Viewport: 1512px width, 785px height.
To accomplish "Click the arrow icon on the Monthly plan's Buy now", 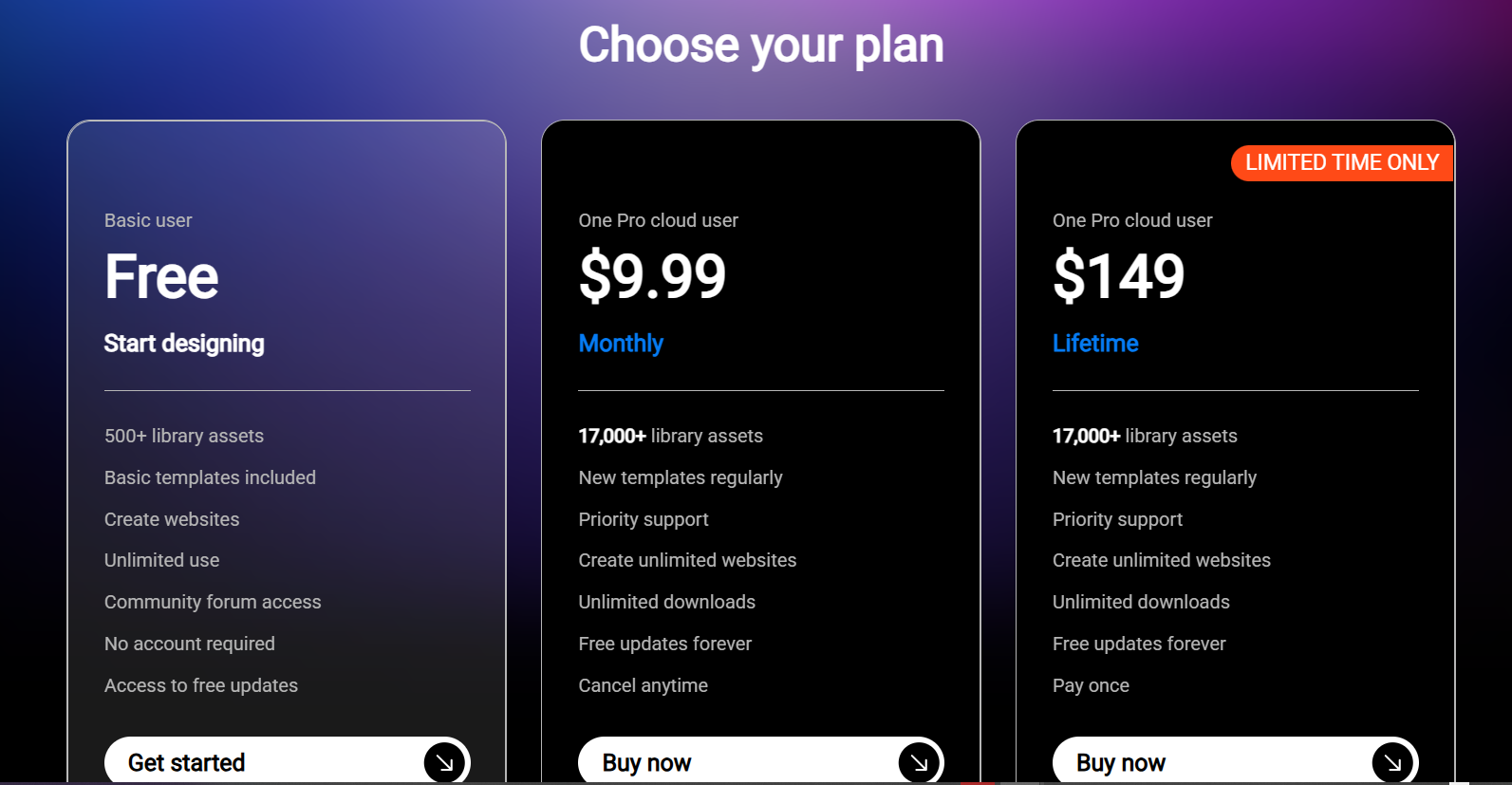I will (918, 761).
